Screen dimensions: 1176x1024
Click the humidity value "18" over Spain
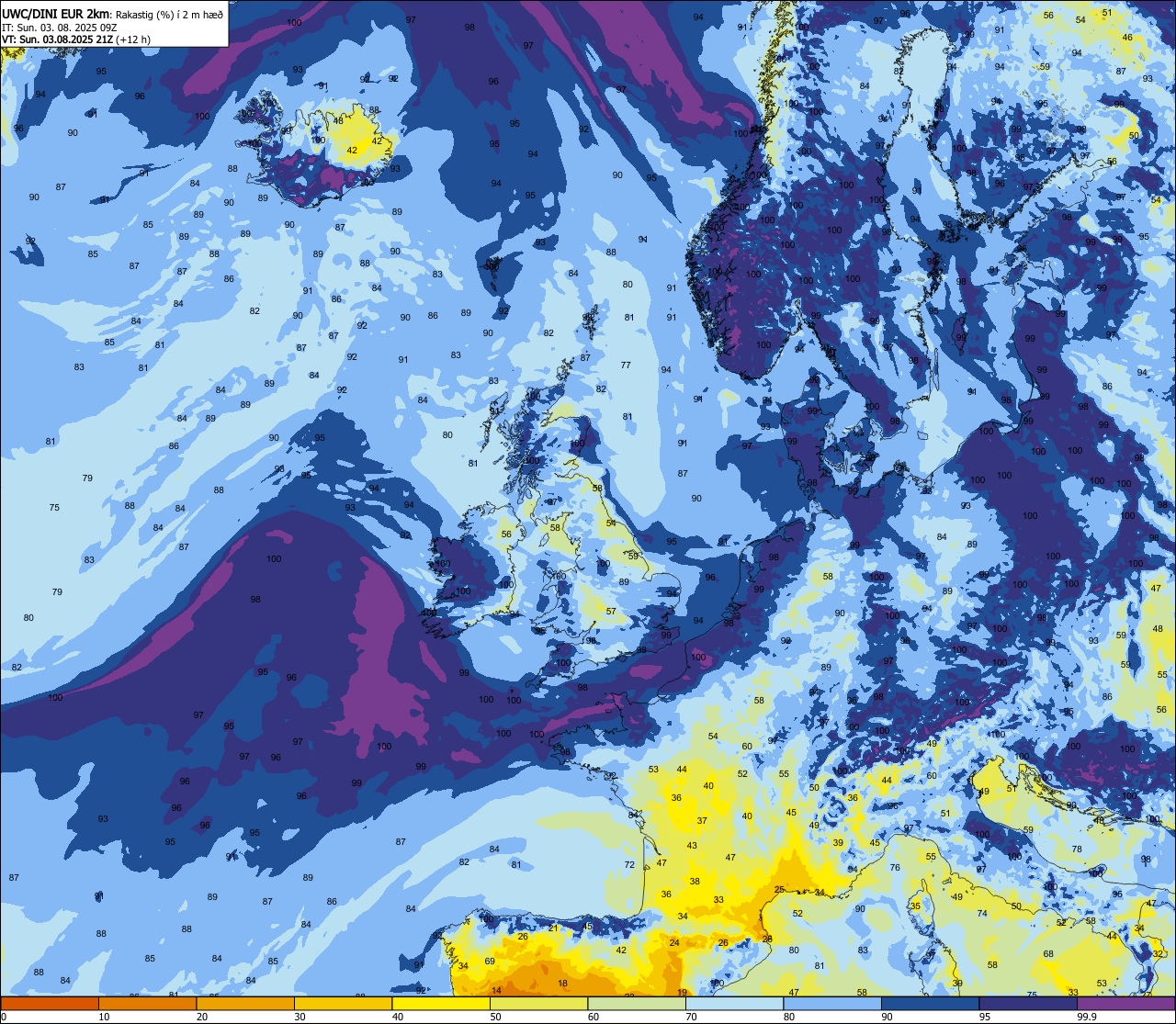pyautogui.click(x=563, y=984)
